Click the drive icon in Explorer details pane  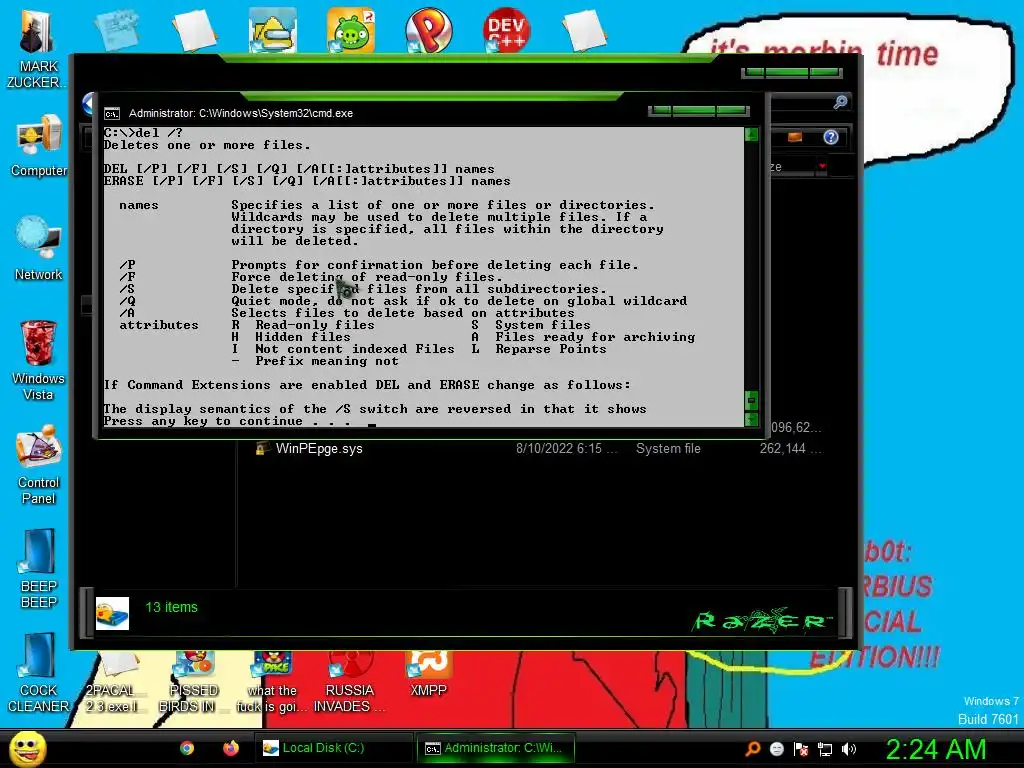pos(112,613)
